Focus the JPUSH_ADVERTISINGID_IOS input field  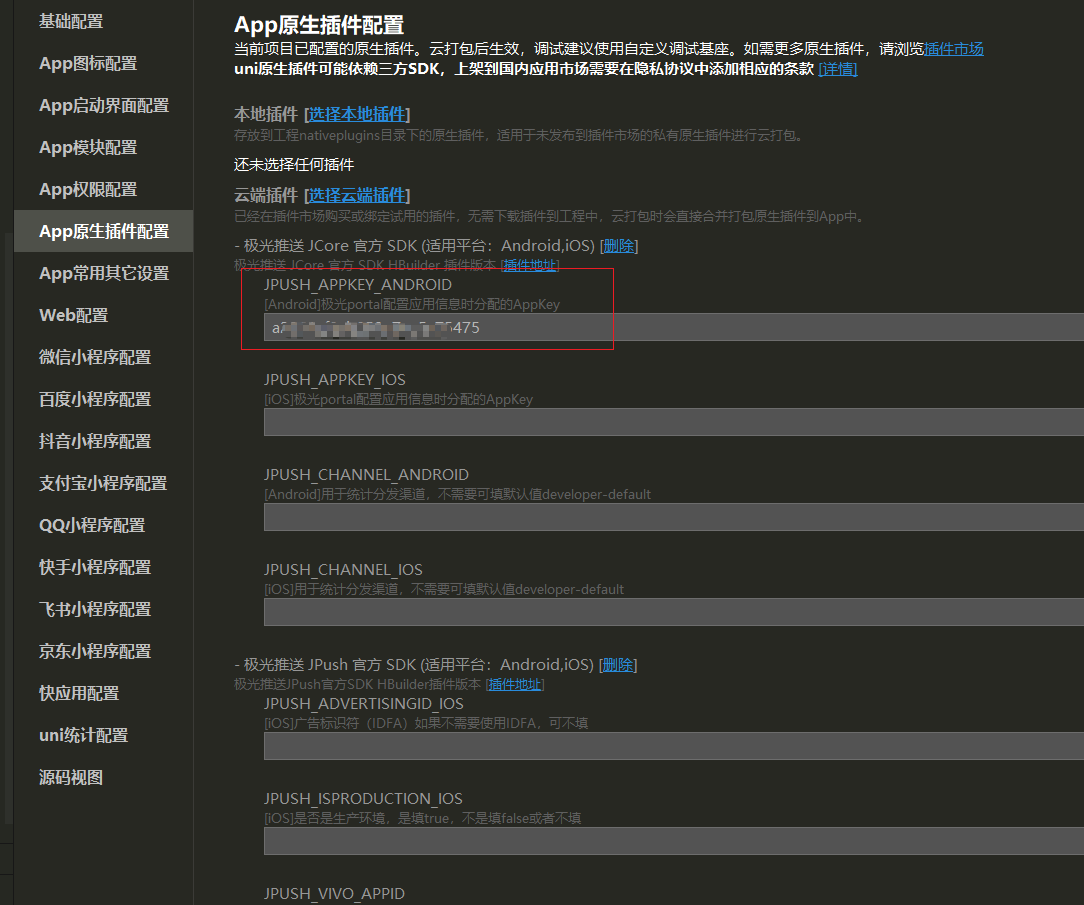pos(673,746)
